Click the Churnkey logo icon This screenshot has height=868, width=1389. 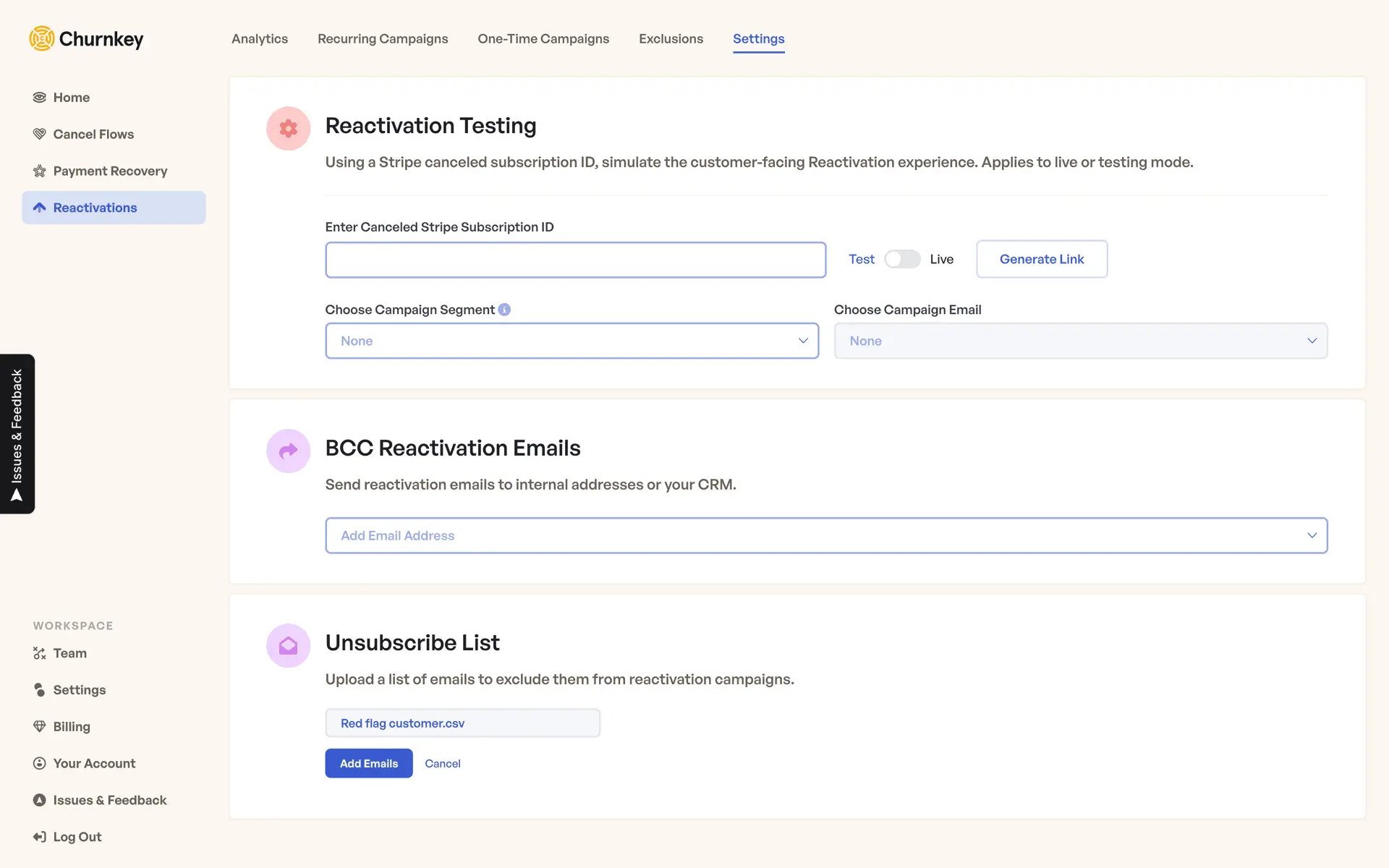tap(42, 38)
